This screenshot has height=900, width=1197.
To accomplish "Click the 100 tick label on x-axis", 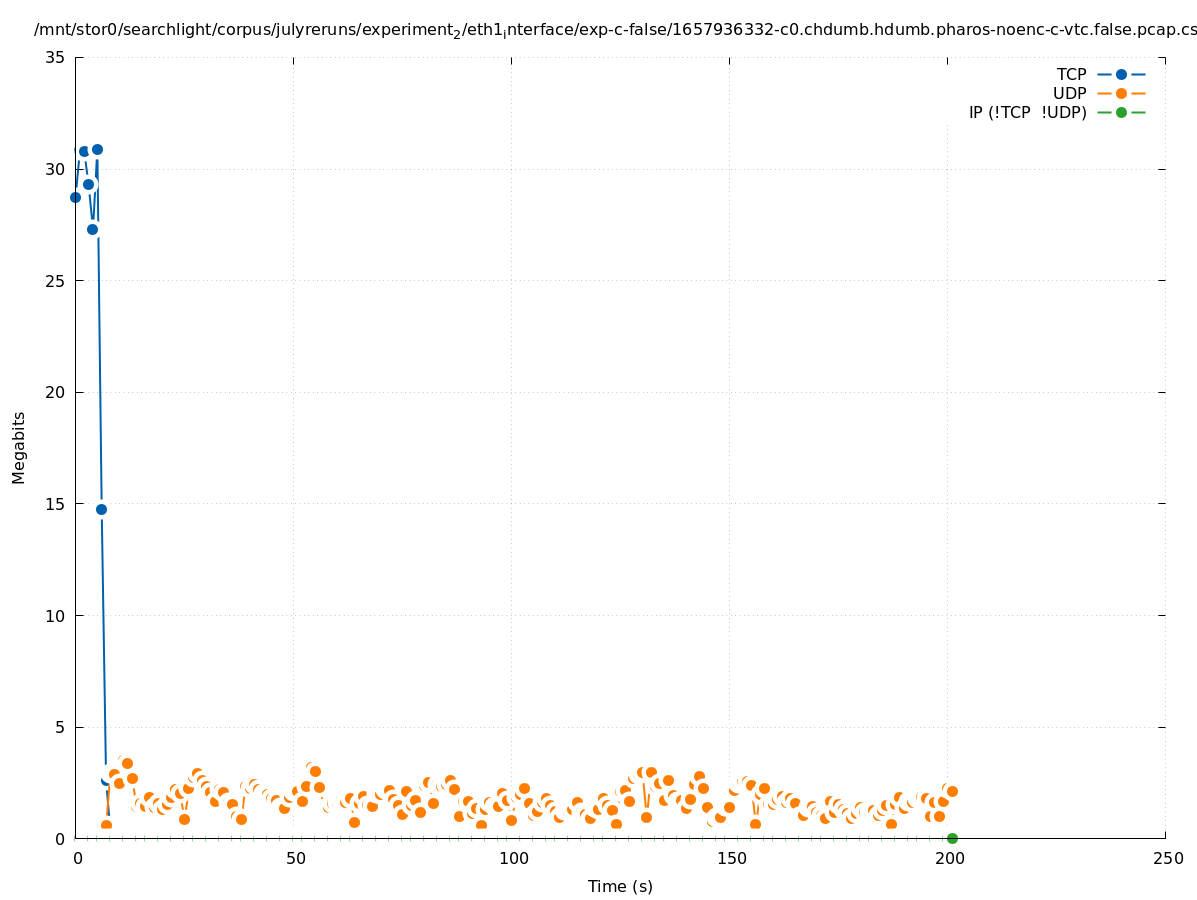I will coord(512,859).
